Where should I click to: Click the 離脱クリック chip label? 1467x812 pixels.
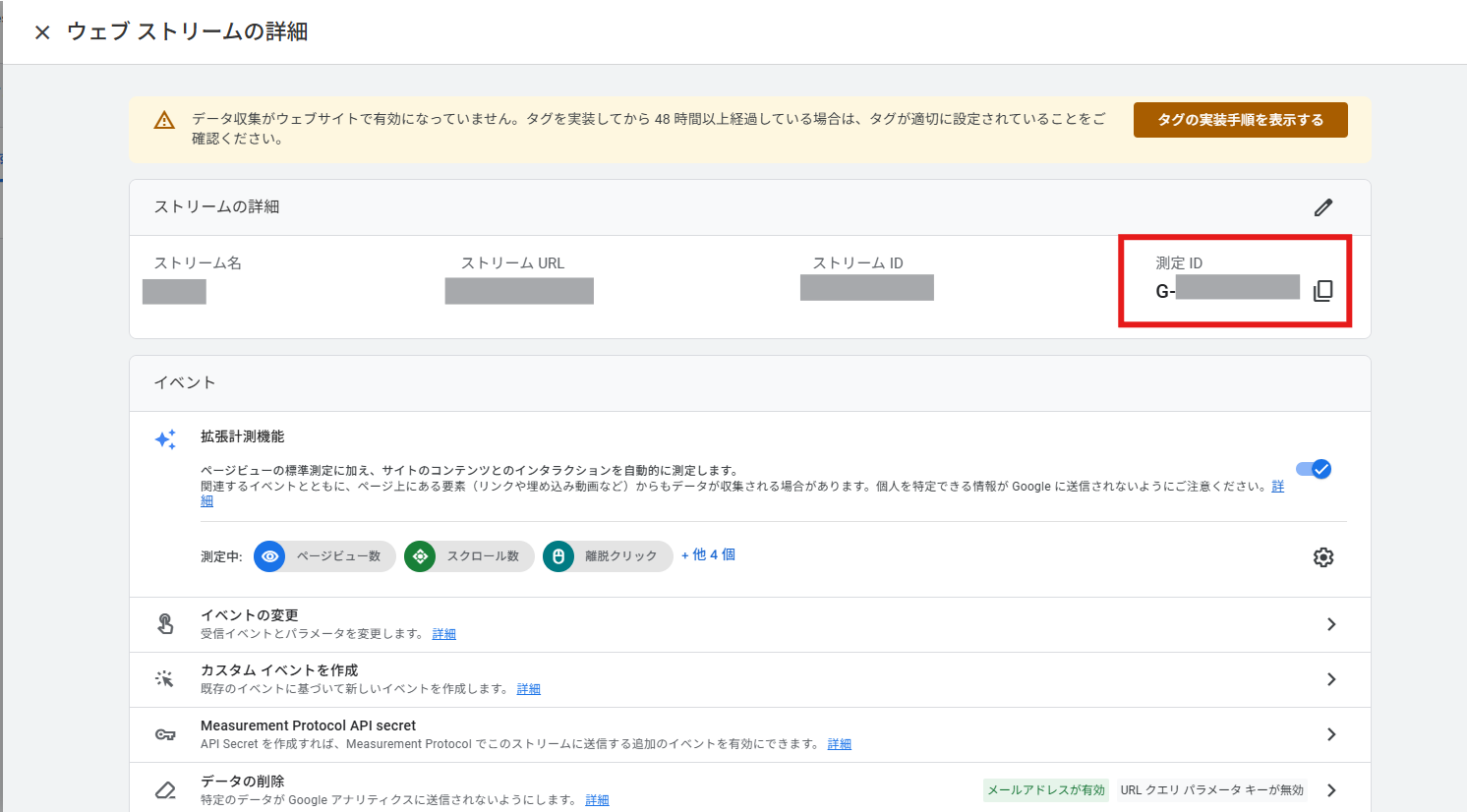621,556
